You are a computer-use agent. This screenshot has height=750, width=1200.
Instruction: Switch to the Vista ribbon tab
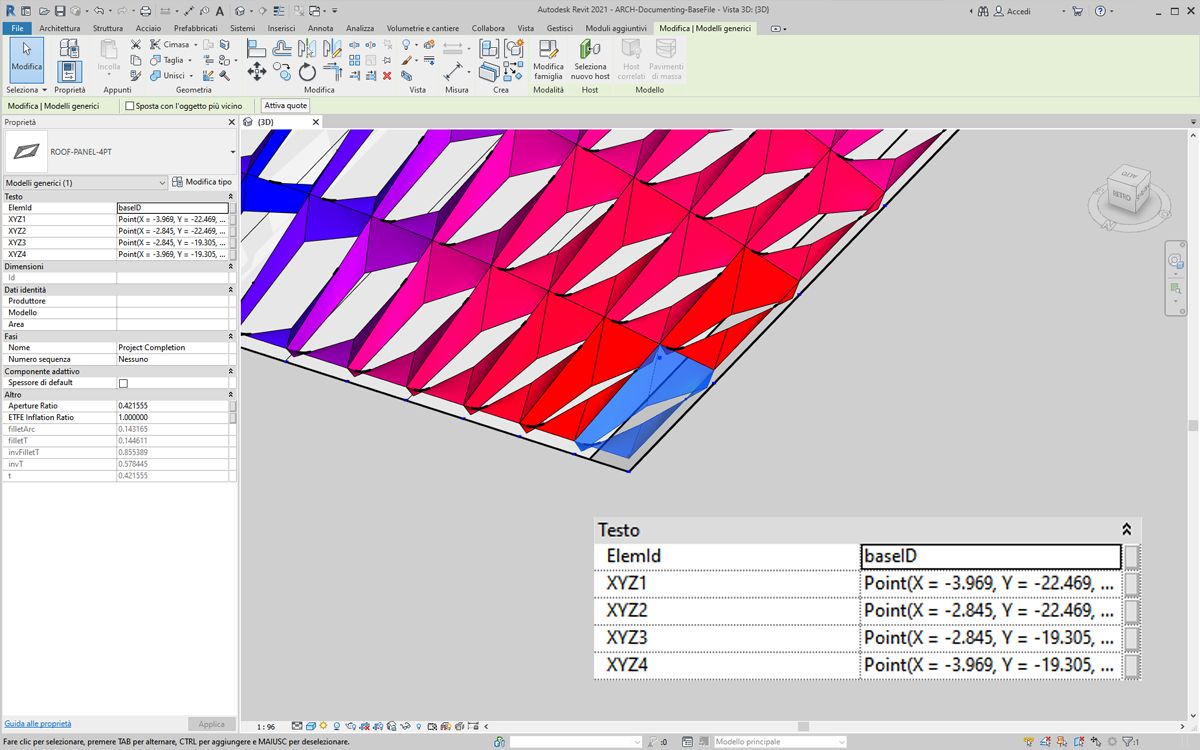[525, 28]
